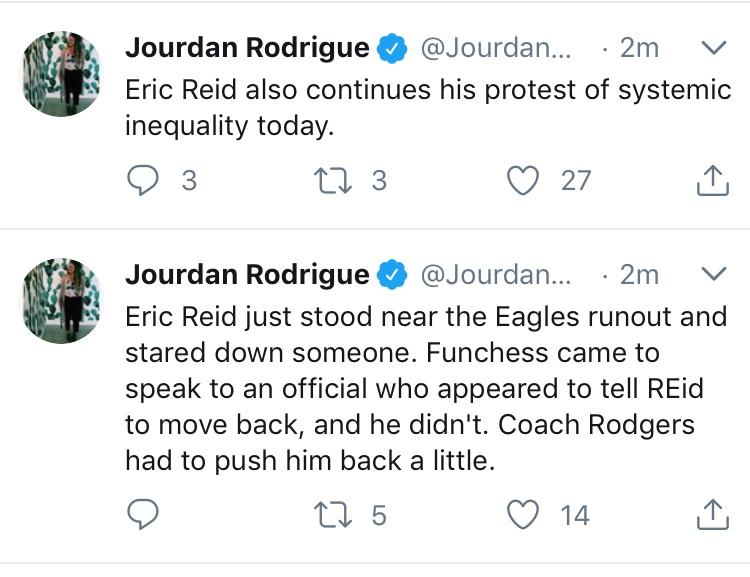Click the verified badge on the second tweet
Viewport: 750px width, 577px height.
[391, 274]
